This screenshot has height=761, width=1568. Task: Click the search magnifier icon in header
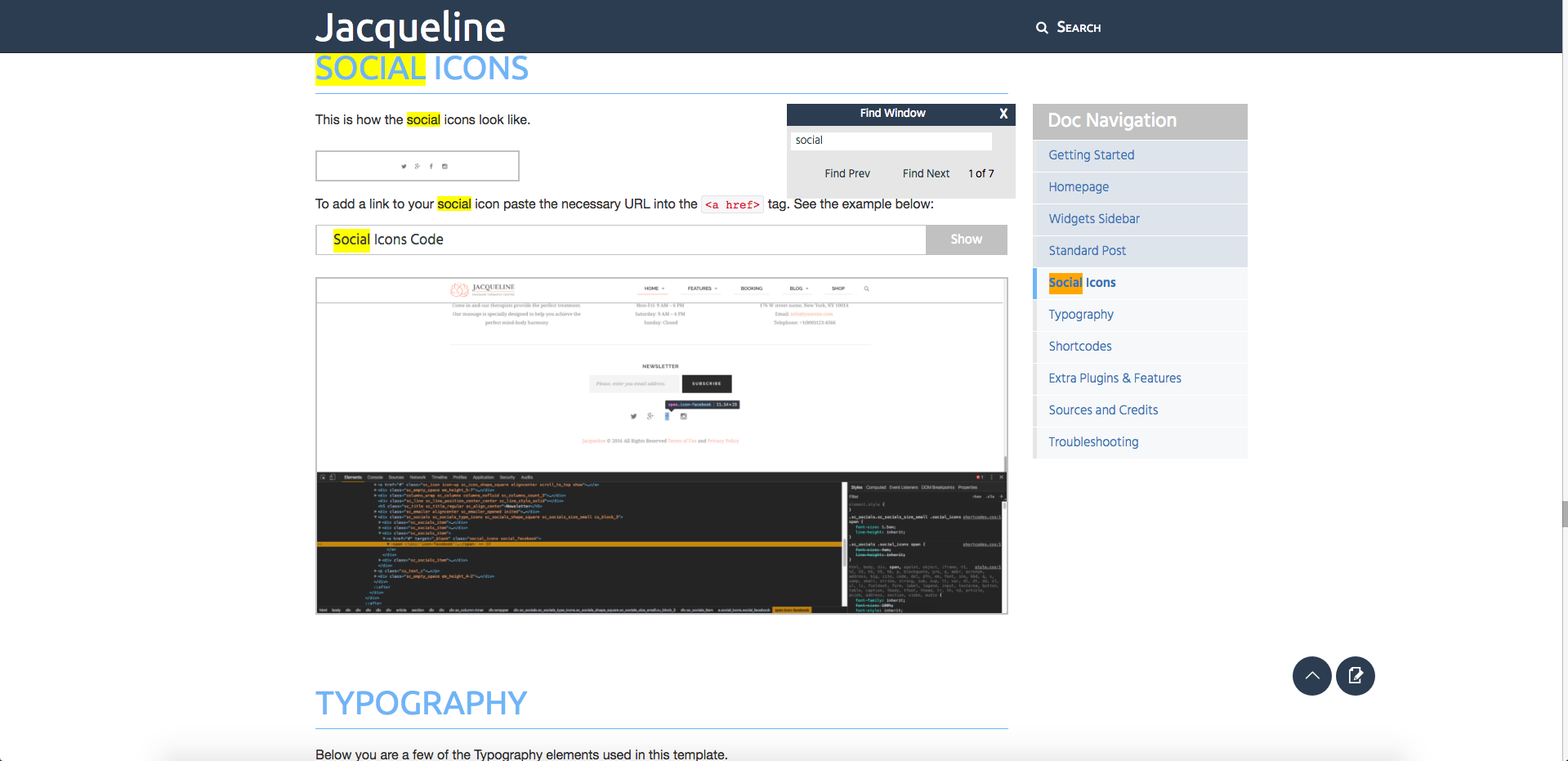click(x=1042, y=28)
